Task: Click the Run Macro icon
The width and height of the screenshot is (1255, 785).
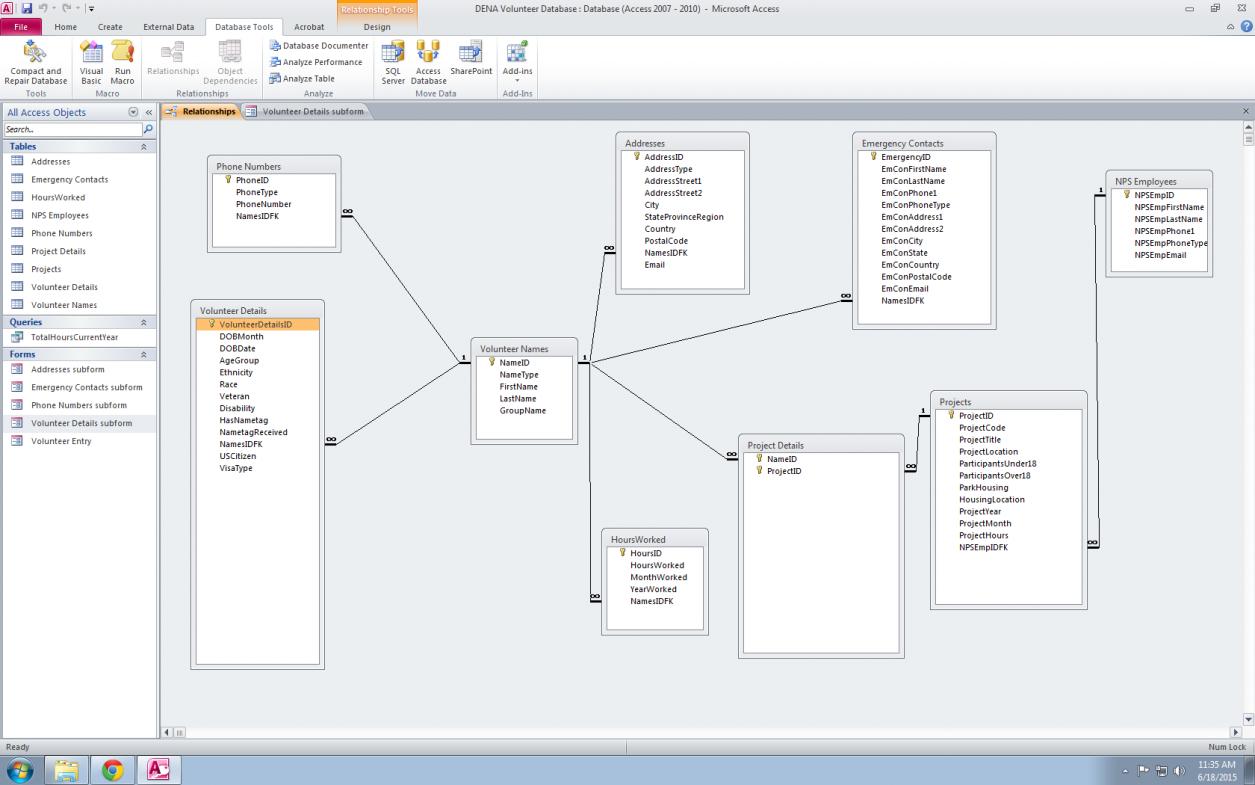Action: pyautogui.click(x=122, y=62)
